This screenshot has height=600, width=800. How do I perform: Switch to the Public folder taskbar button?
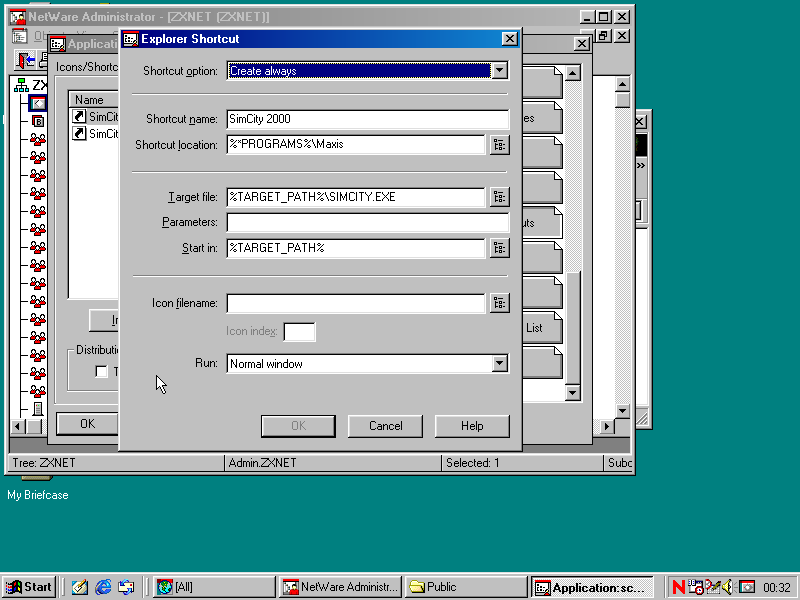(x=466, y=587)
